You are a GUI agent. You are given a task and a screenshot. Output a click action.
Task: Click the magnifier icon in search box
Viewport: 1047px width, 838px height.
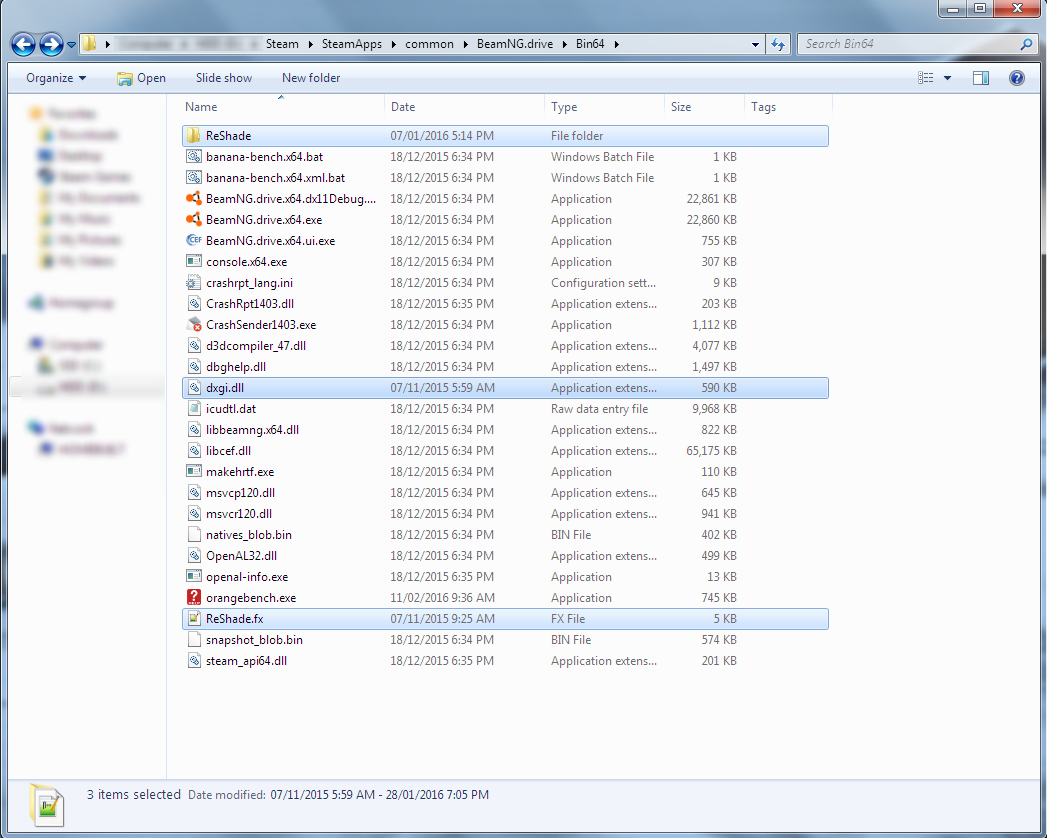(1026, 44)
